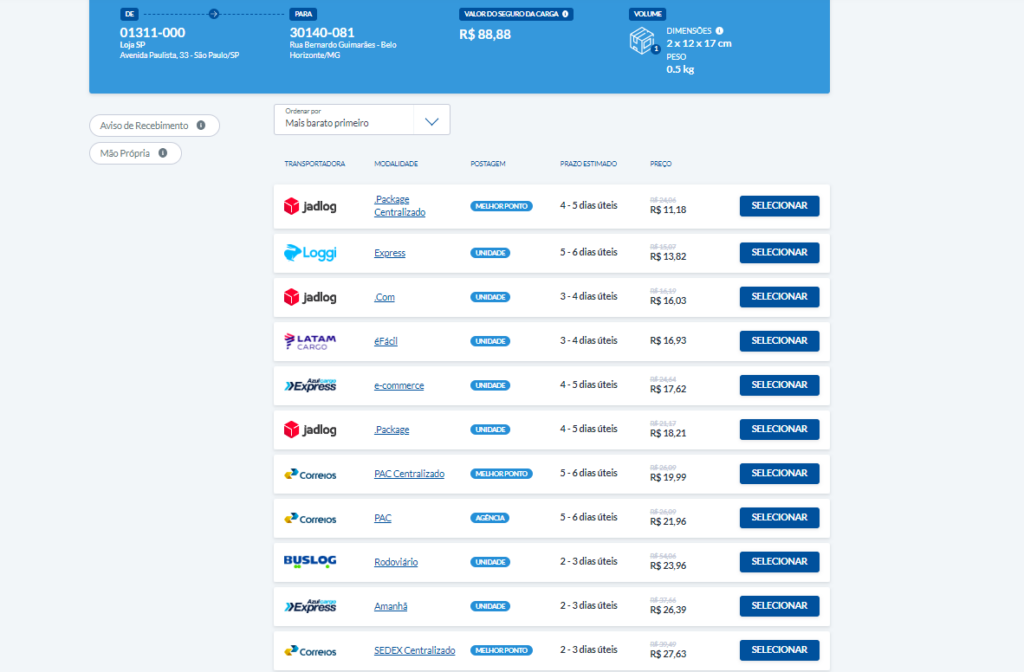Click Jadlog logo in the .Com row

tap(310, 297)
